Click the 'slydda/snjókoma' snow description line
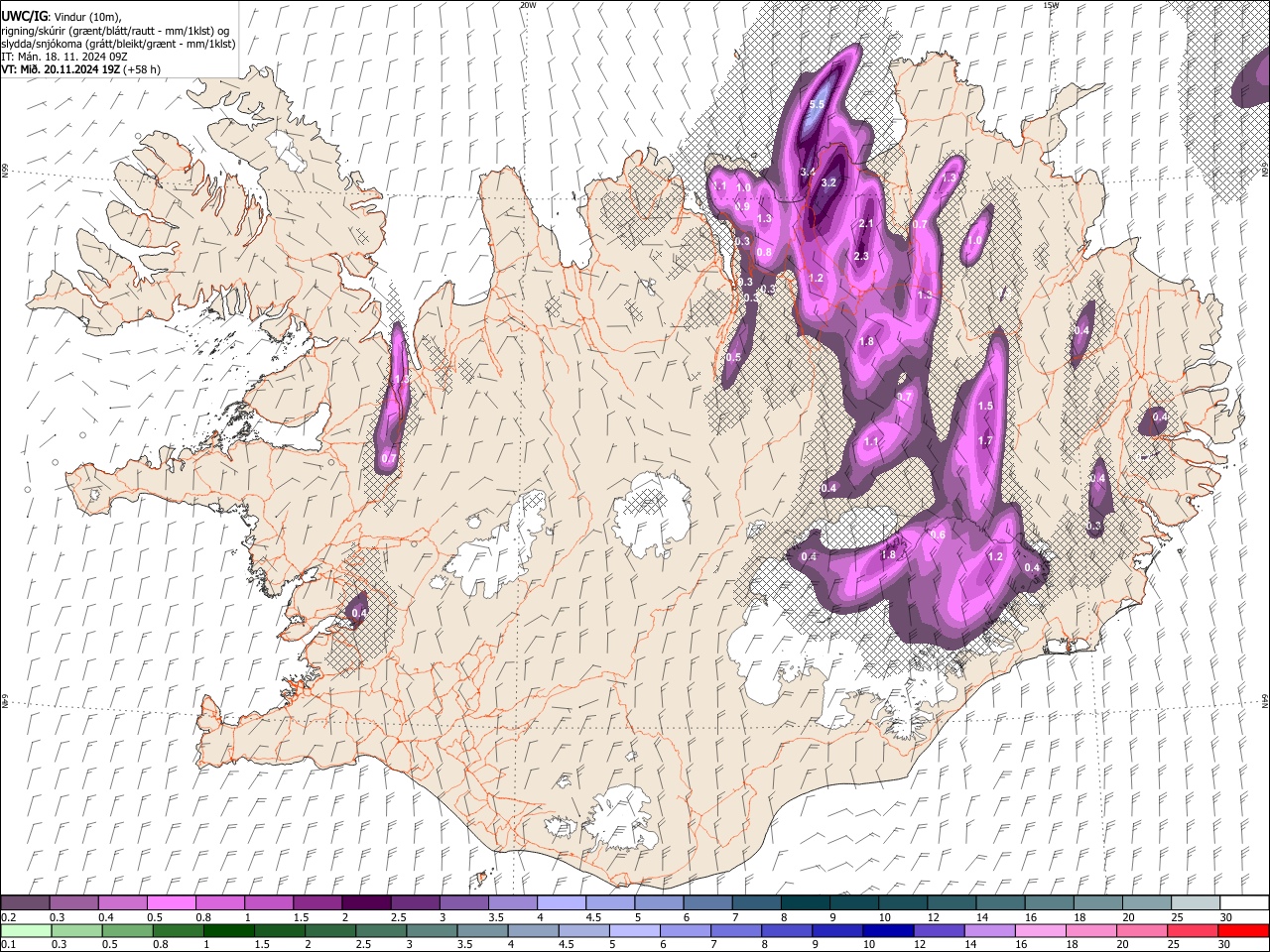The width and height of the screenshot is (1270, 952). coord(118,44)
